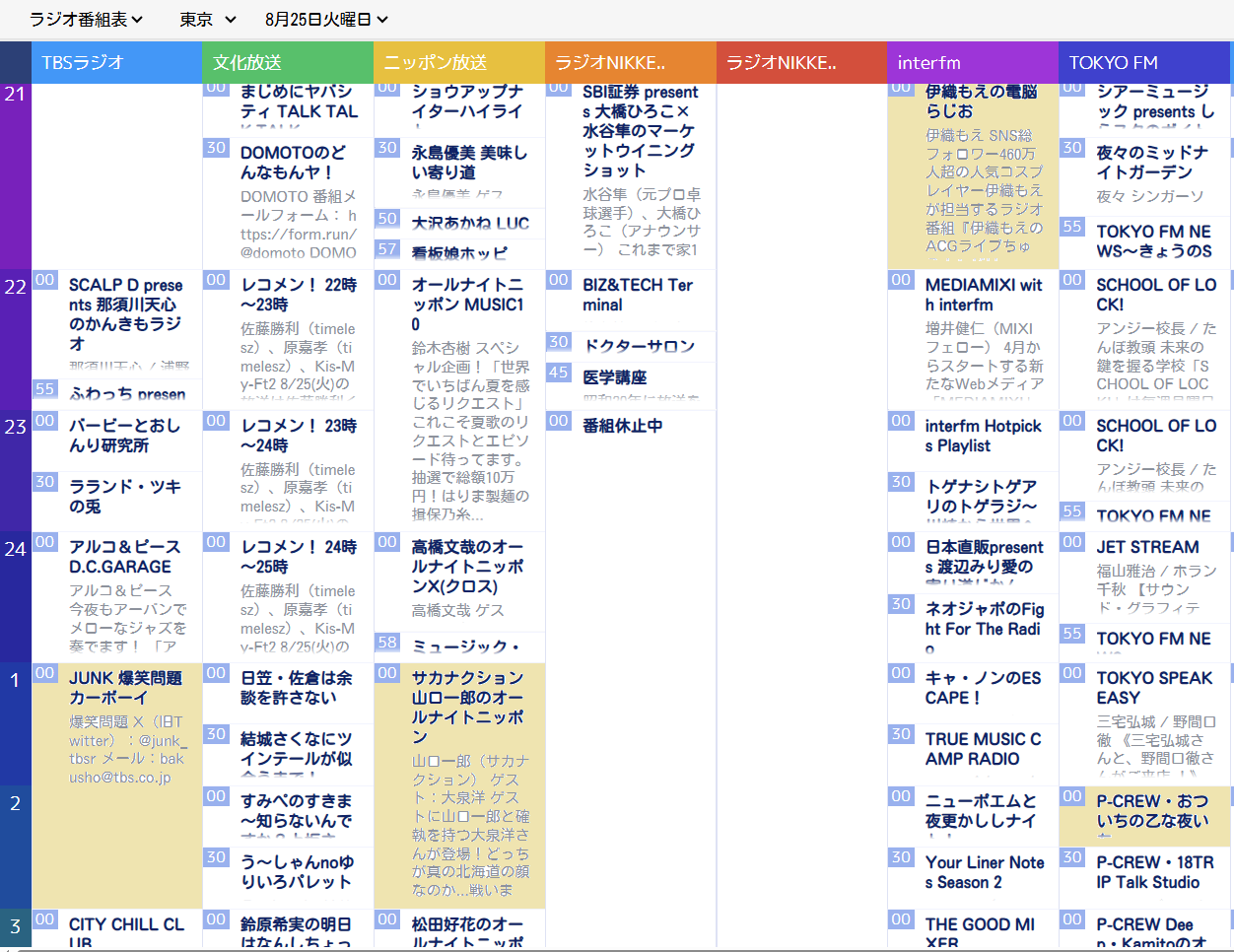Open レコメン！ 23時〜24時 program
This screenshot has width=1234, height=952.
pyautogui.click(x=288, y=471)
